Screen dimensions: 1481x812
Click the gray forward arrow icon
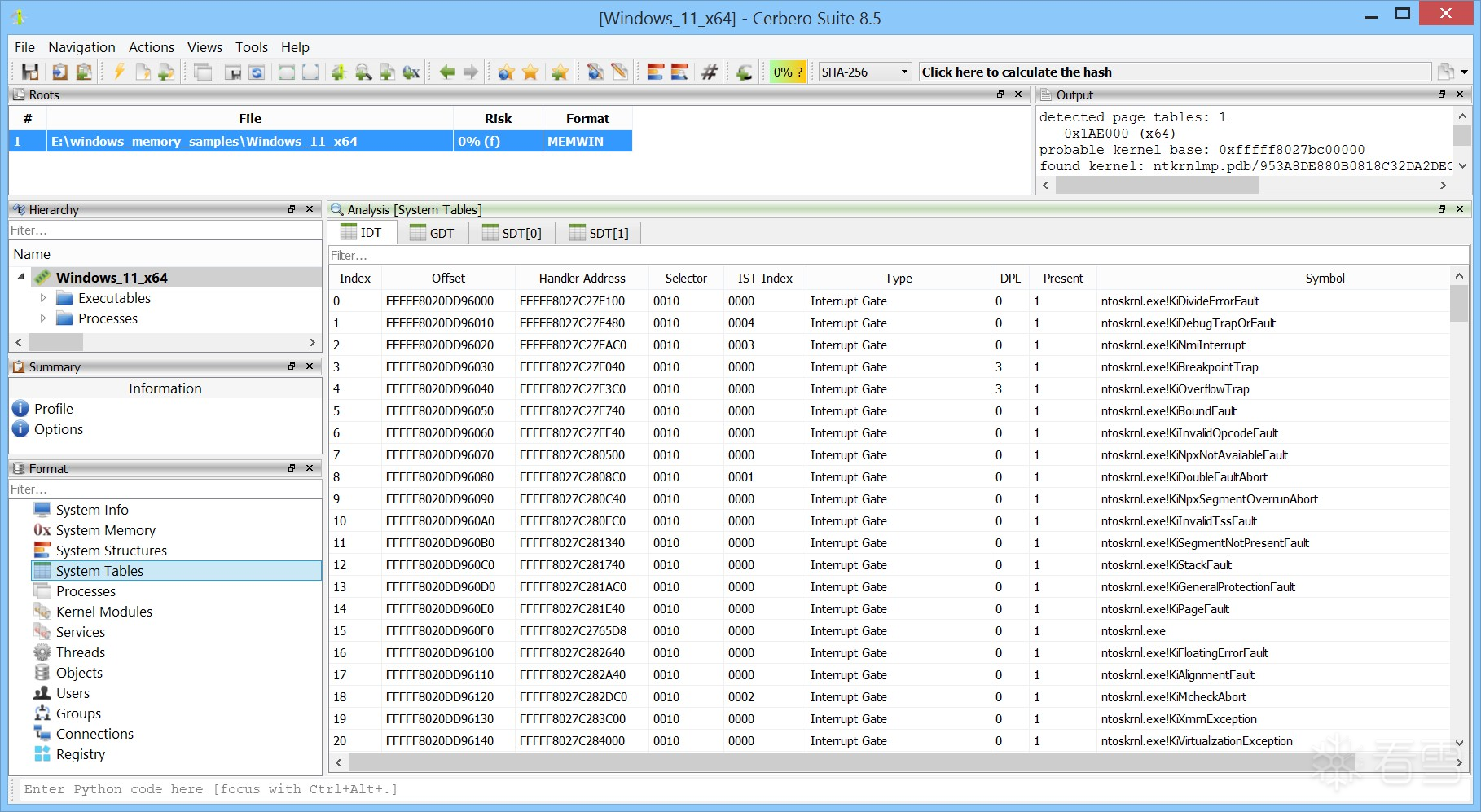[x=471, y=72]
